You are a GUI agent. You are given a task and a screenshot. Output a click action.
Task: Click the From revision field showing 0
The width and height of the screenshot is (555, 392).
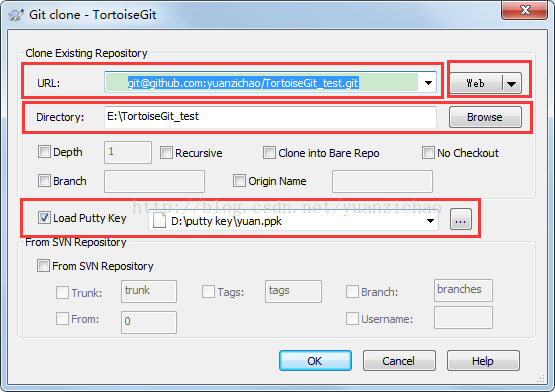point(149,322)
